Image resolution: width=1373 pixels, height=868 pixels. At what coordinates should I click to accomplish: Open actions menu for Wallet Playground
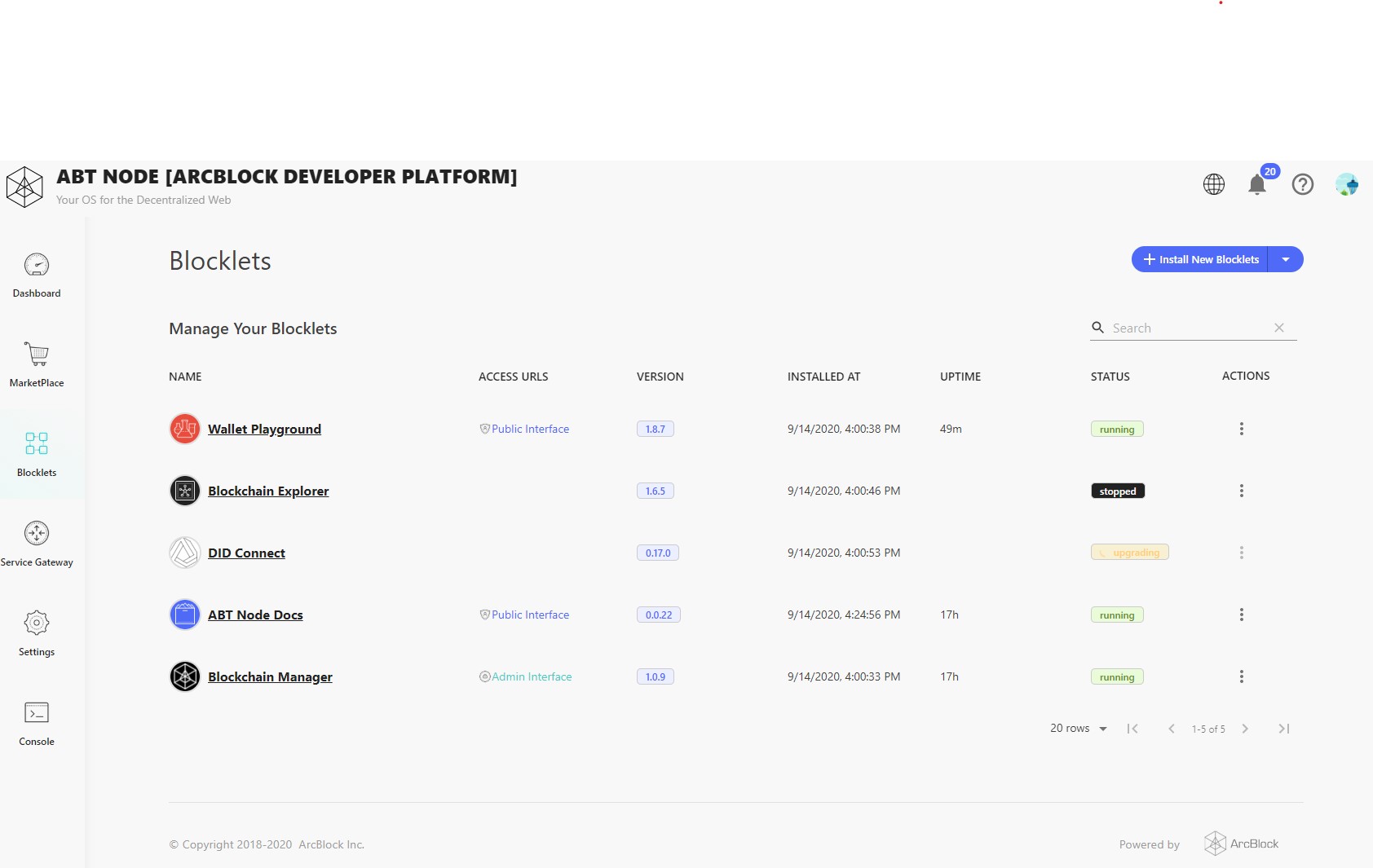(x=1241, y=429)
